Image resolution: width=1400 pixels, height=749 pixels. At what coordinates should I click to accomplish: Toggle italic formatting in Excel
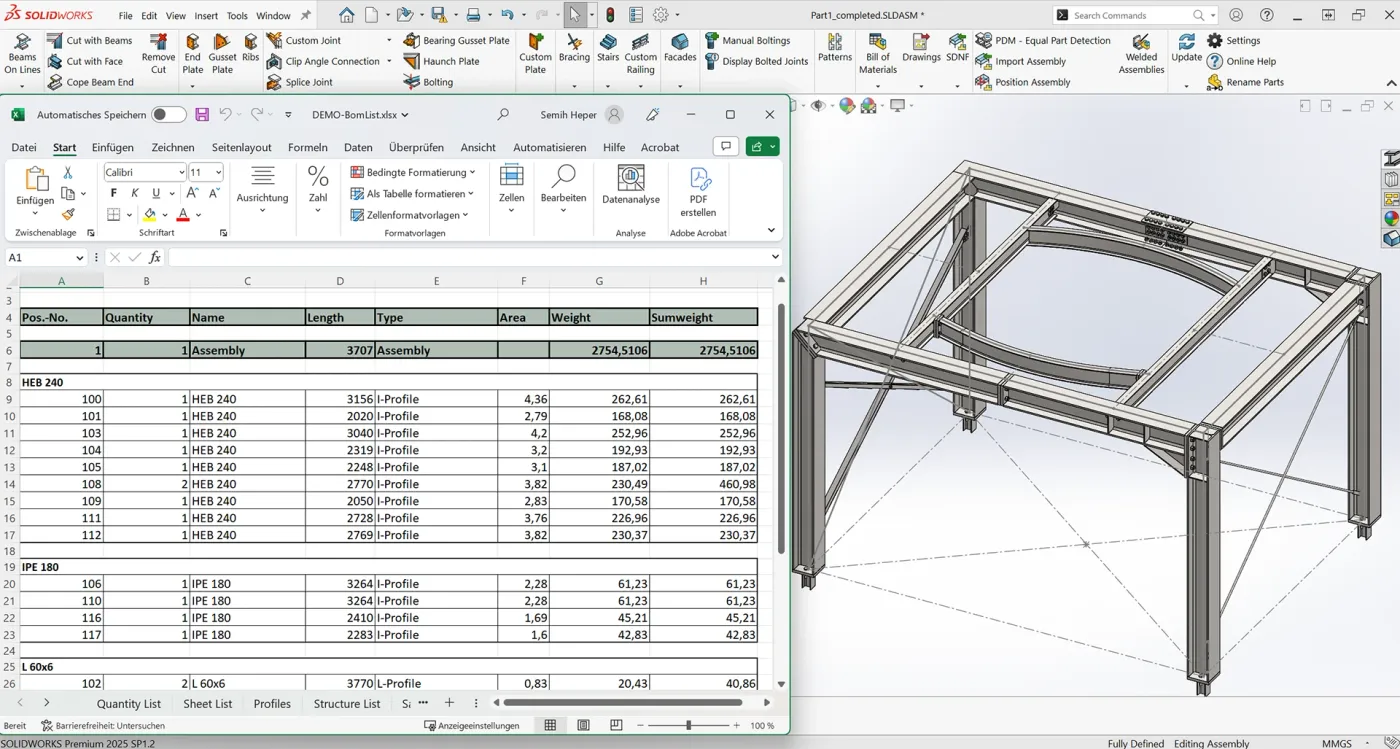pos(132,192)
